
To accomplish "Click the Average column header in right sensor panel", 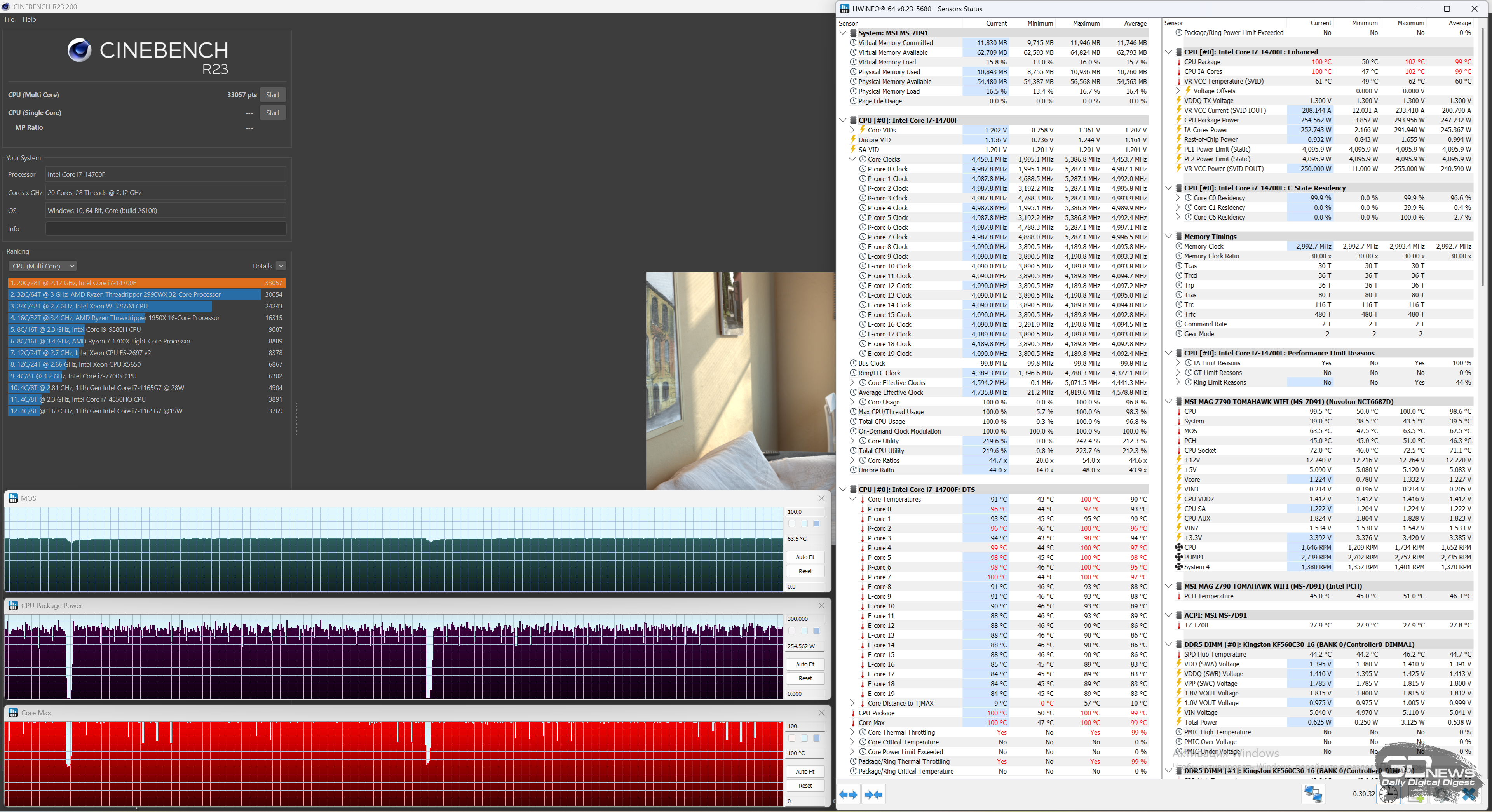I will (x=1460, y=23).
